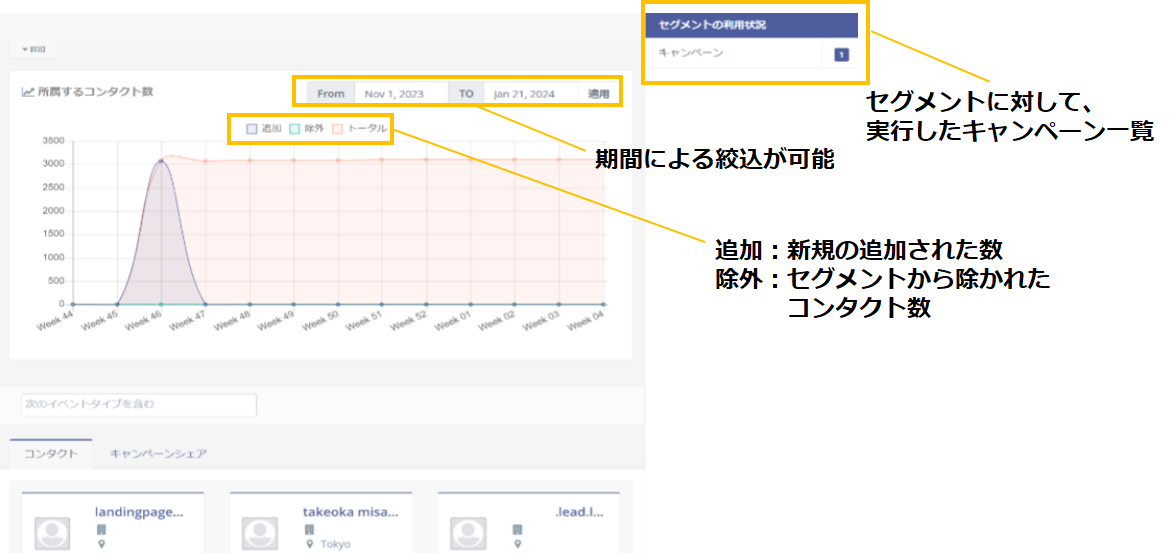
Task: Click the chart icon beside 所属するコンタクト数
Action: click(28, 92)
